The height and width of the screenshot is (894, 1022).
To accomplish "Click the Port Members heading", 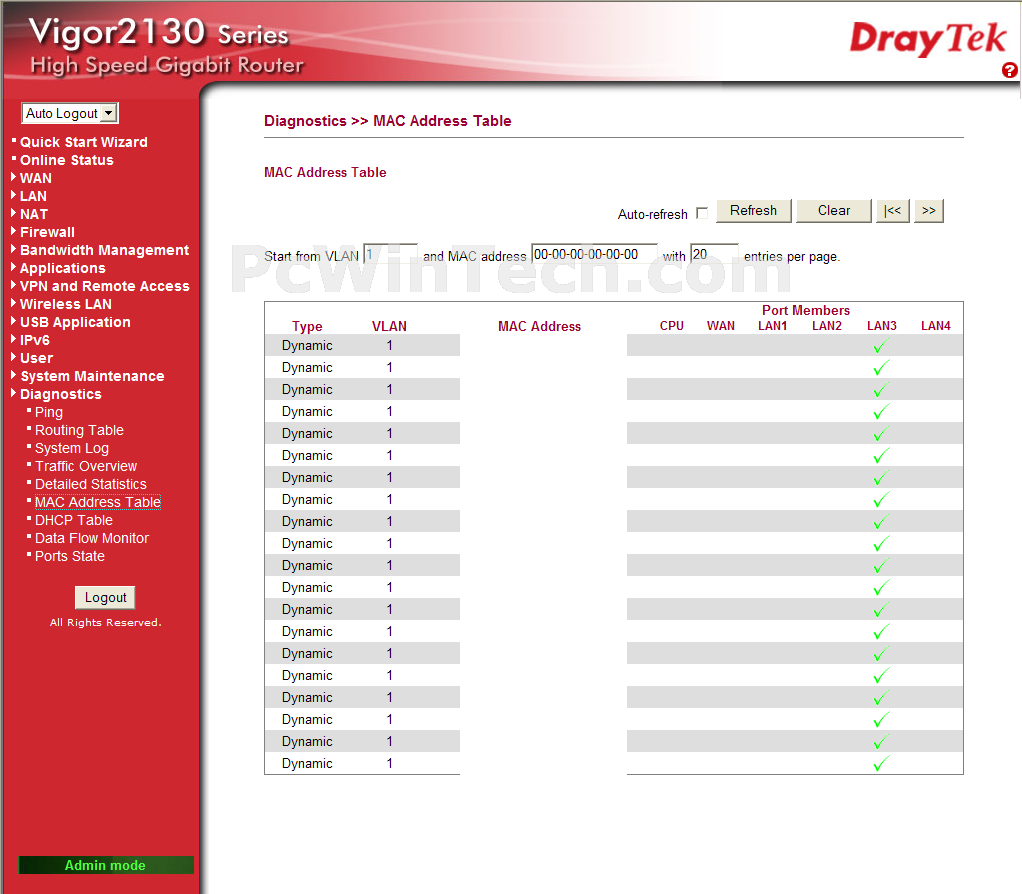I will [806, 310].
